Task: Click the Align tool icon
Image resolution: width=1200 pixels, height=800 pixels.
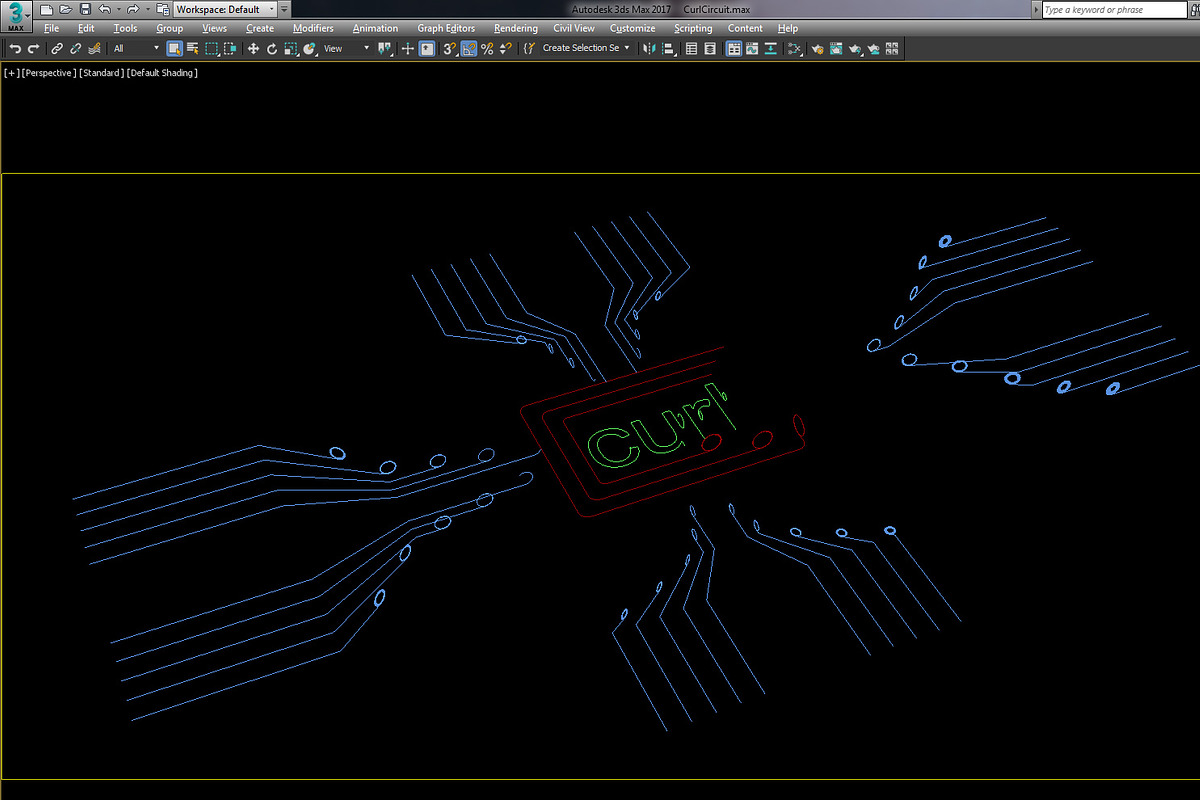Action: 668,48
